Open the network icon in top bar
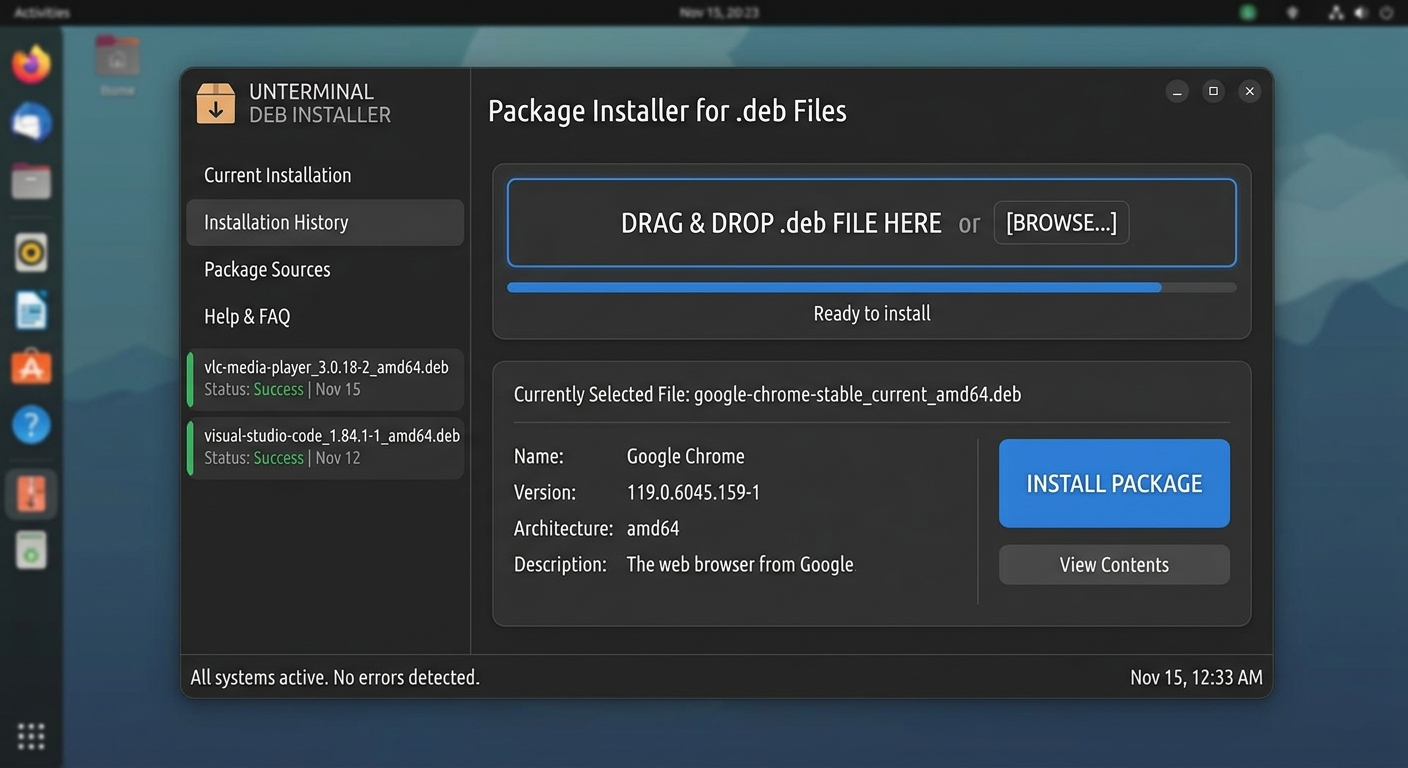Screen dimensions: 1408x768 click(1336, 13)
